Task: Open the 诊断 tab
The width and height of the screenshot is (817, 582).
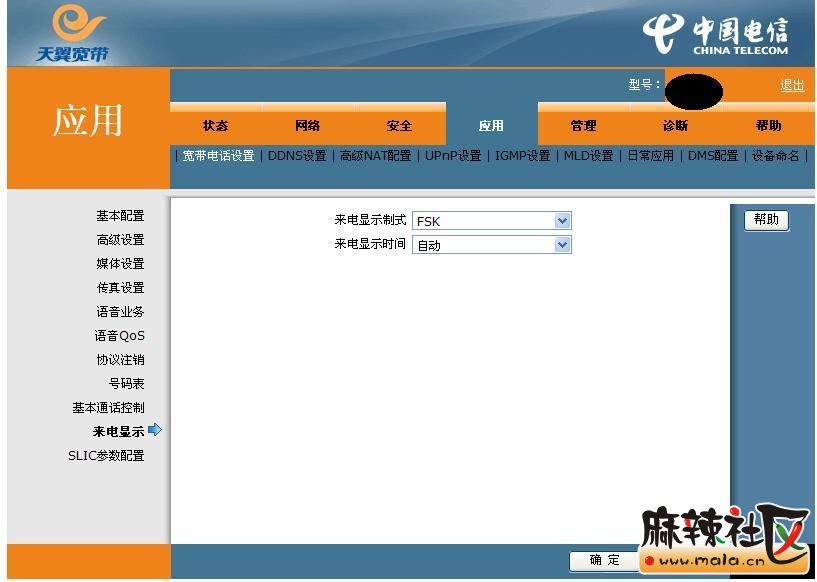Action: (x=675, y=126)
